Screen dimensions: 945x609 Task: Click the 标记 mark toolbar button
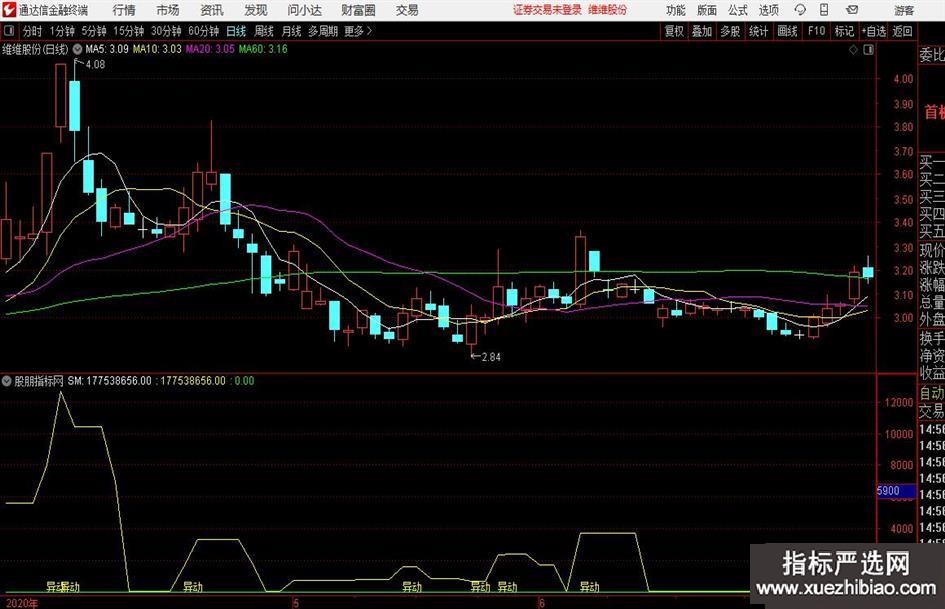point(844,31)
